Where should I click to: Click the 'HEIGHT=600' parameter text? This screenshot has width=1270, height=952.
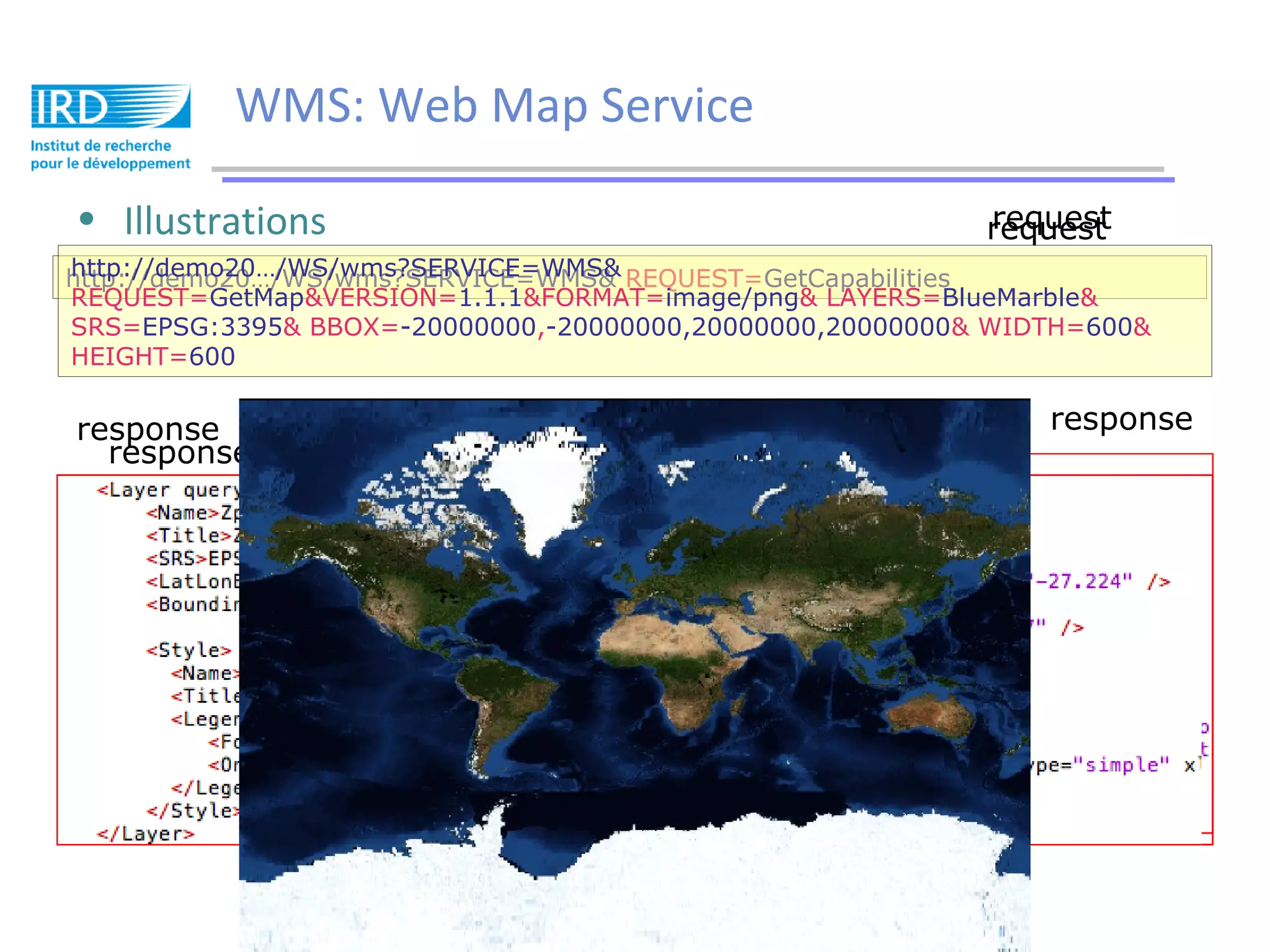pyautogui.click(x=153, y=356)
